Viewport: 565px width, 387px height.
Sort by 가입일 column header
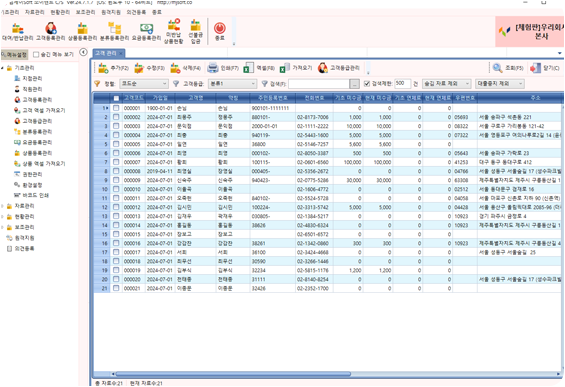pyautogui.click(x=160, y=98)
